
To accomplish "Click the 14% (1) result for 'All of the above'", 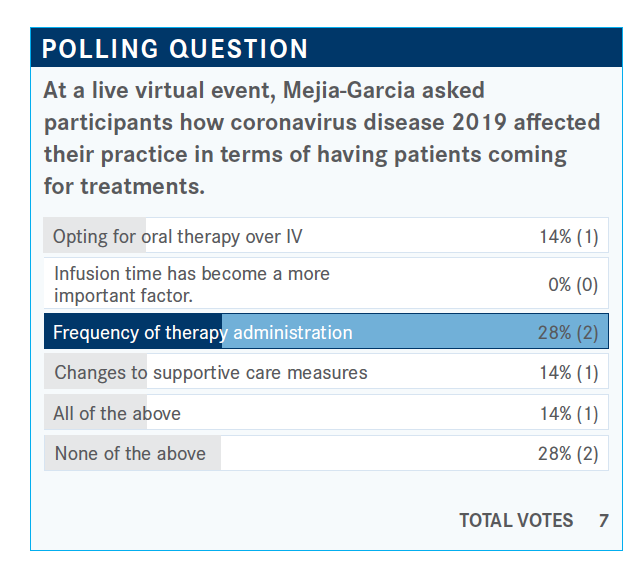I will coord(568,413).
